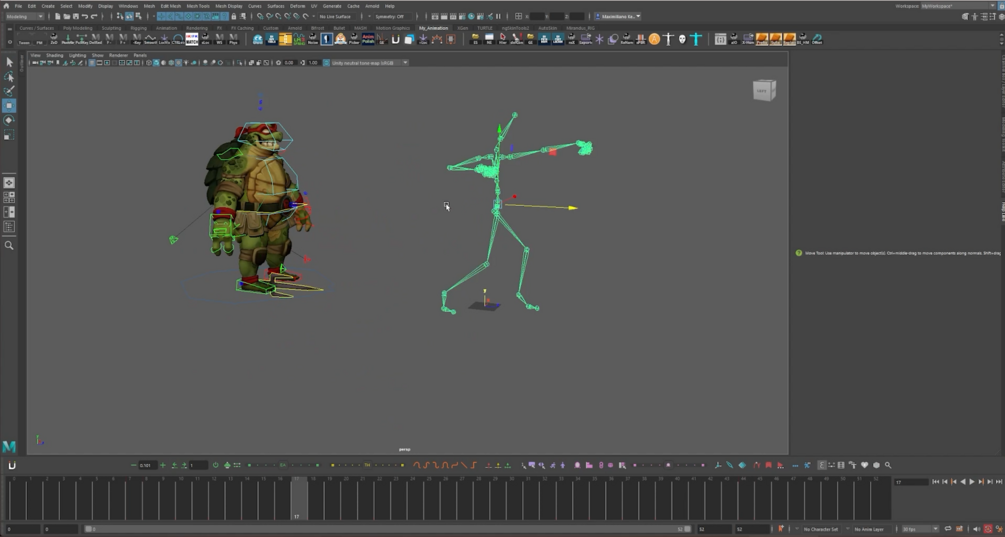Select the arrow Select tool in toolbox
The height and width of the screenshot is (537, 1005).
tap(9, 62)
